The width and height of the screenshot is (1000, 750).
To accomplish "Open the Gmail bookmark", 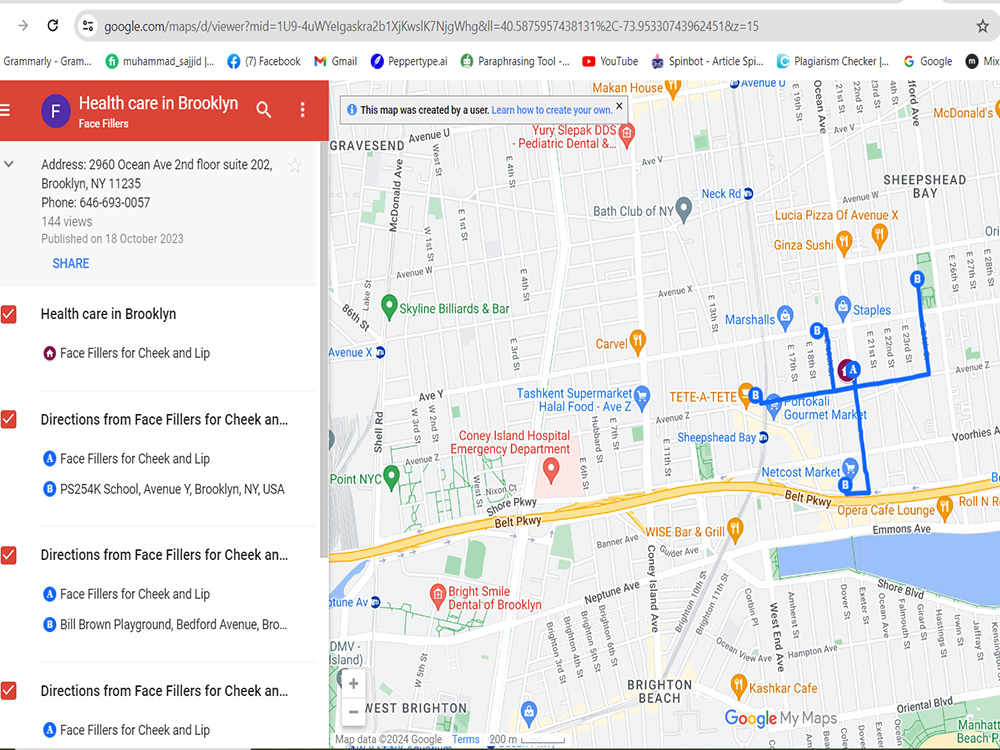I will point(335,61).
